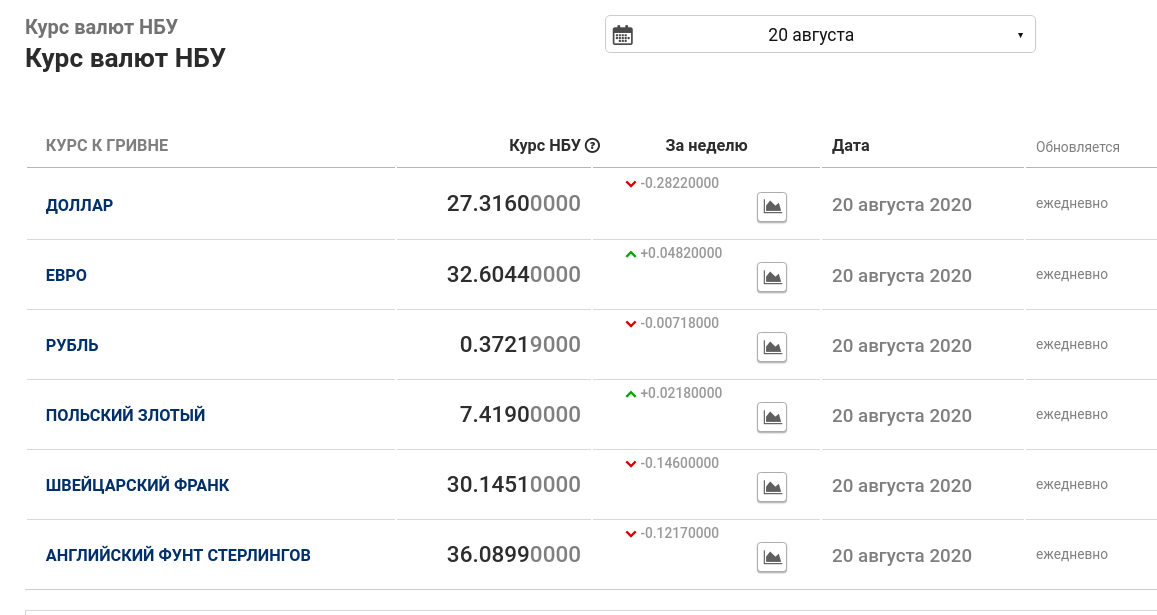The image size is (1157, 615).
Task: Click ежедневно in the Евро row
Action: point(1071,275)
